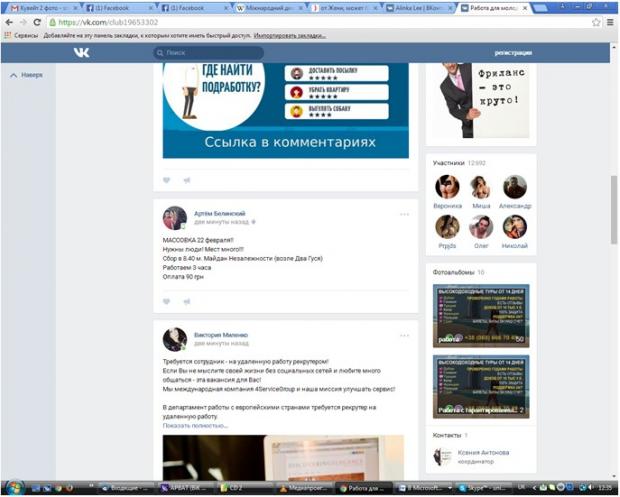Expand post with "Показать полностью"

195,425
